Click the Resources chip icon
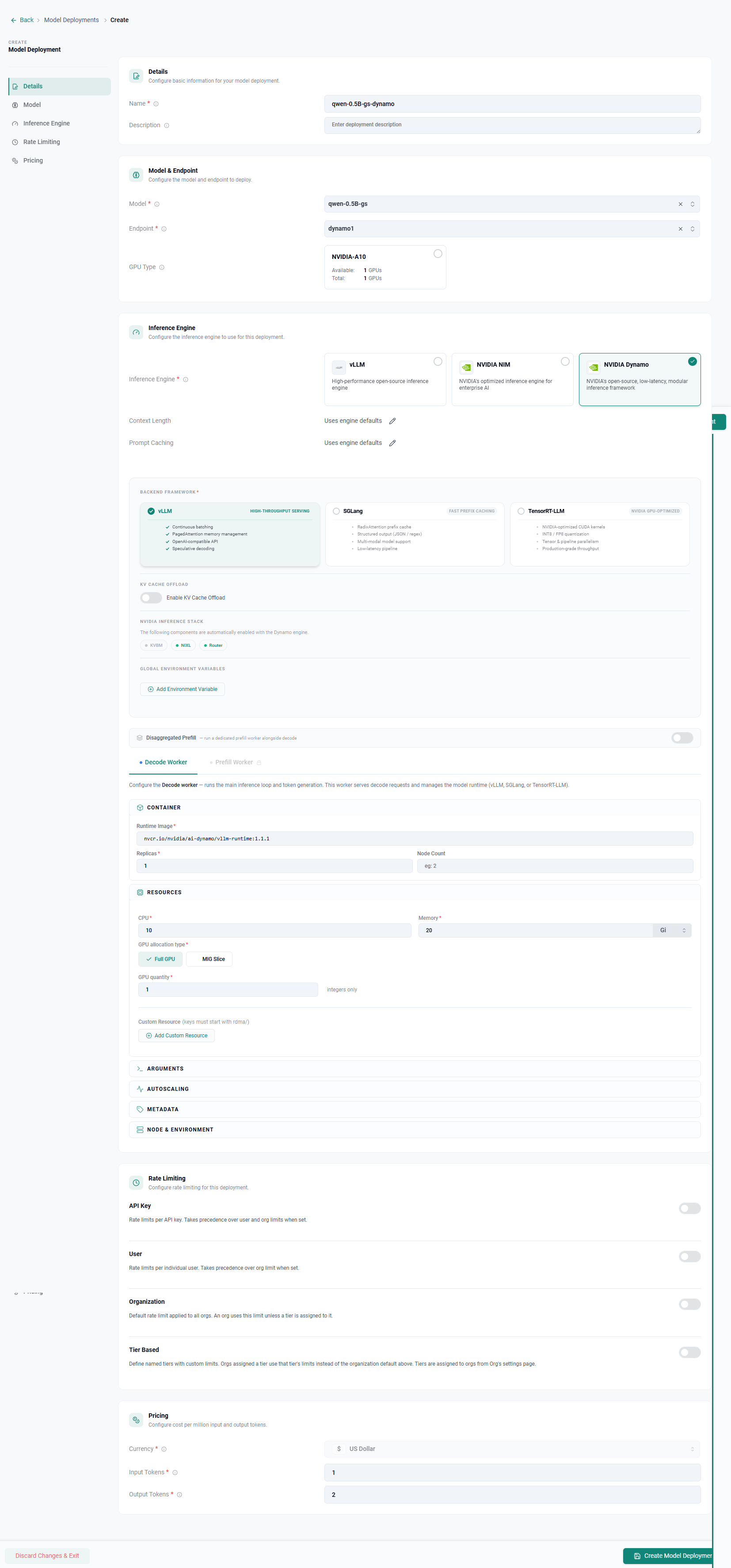The image size is (731, 1568). 140,892
